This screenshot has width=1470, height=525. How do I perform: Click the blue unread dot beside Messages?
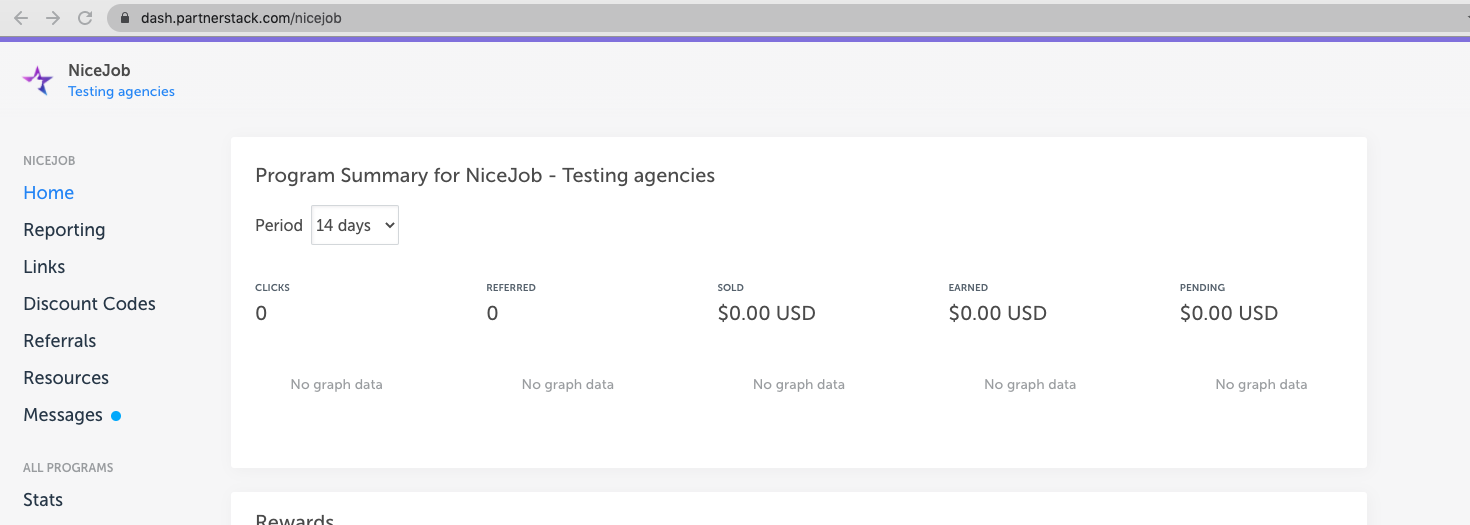click(116, 416)
